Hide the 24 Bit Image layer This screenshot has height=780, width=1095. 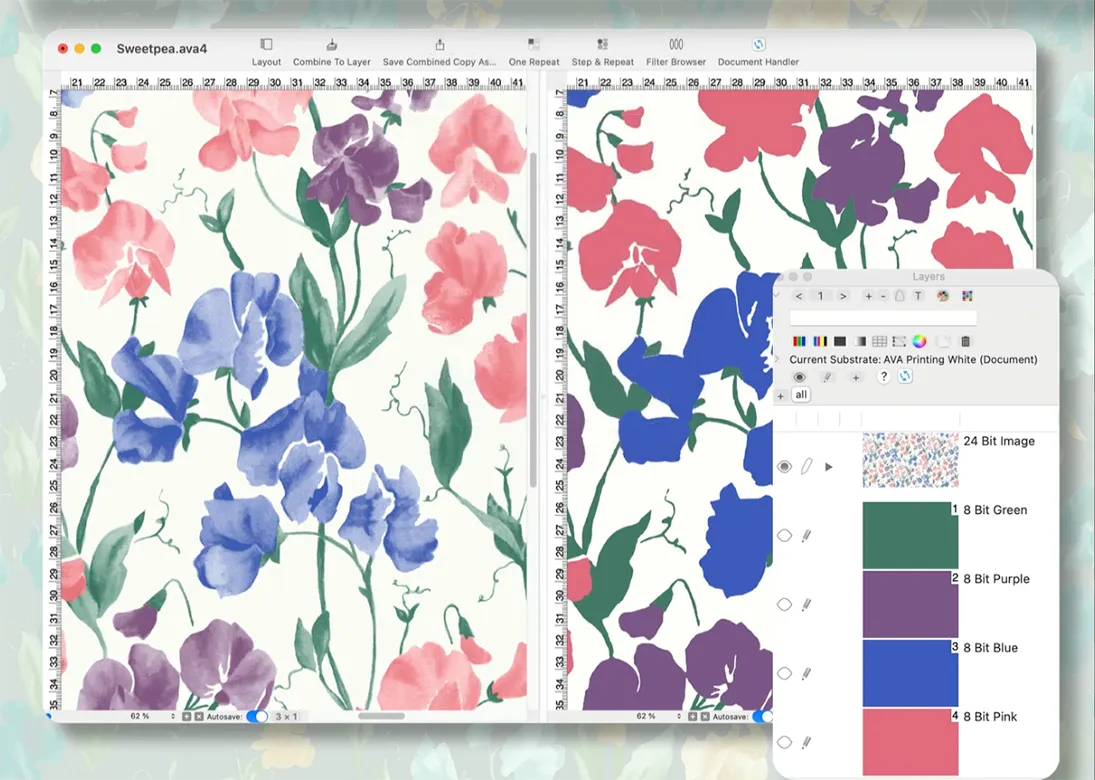(x=784, y=466)
